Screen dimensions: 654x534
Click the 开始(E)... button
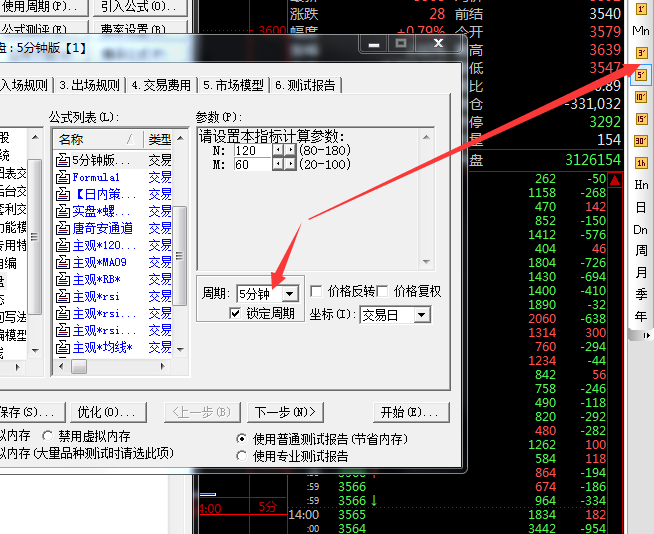(x=411, y=412)
